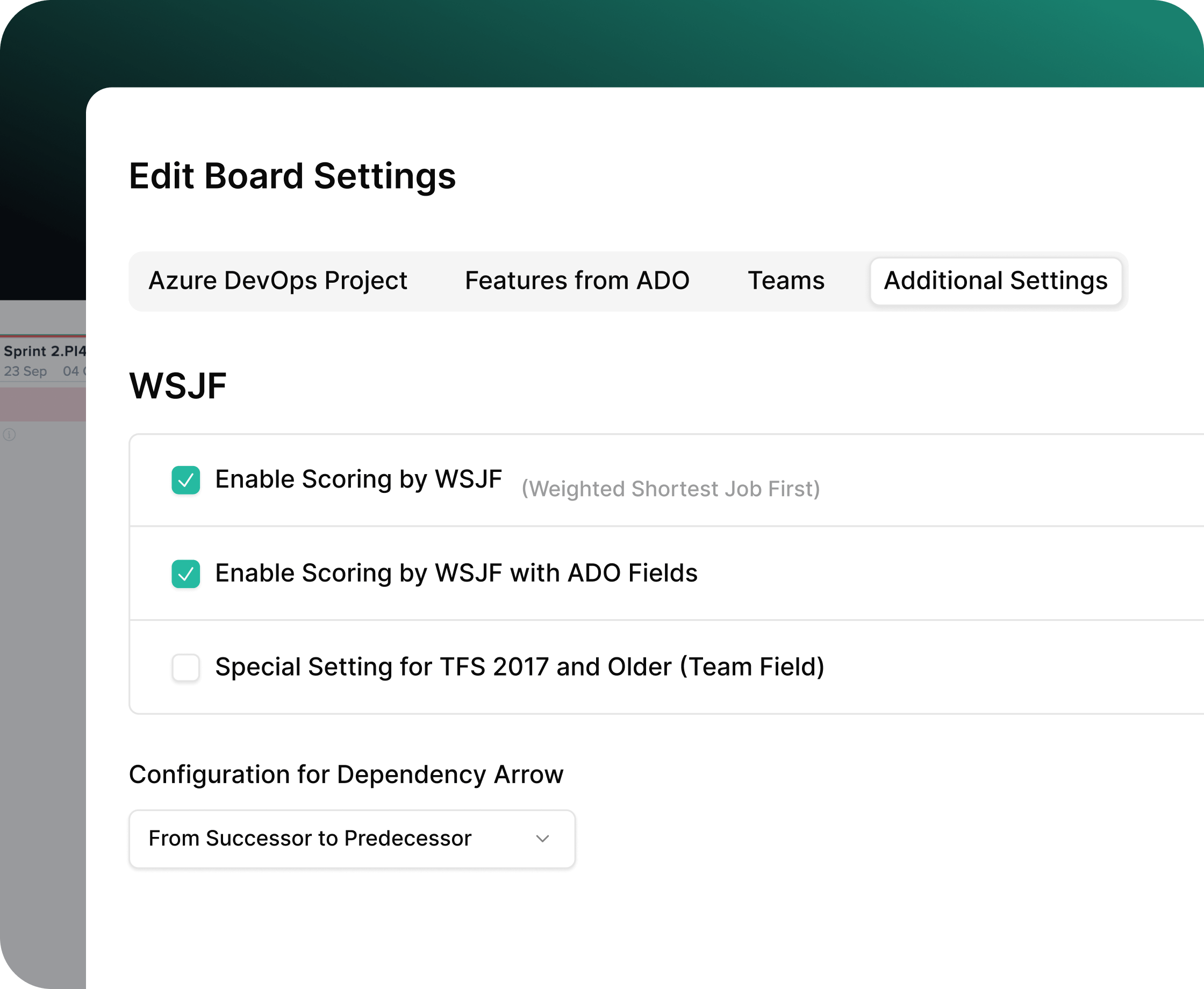Toggle the WSJF with ADO Fields checkbox
Screen dimensions: 1204x989
click(x=185, y=574)
